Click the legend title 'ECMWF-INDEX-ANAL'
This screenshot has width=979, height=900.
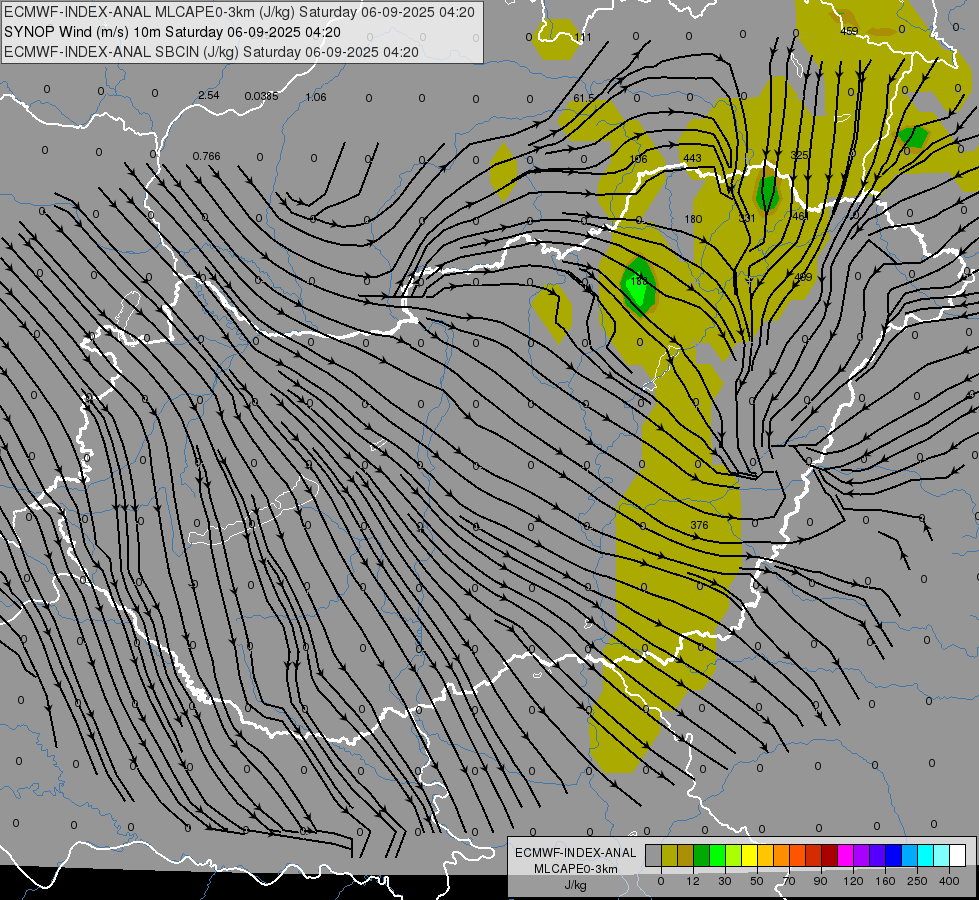pos(576,853)
